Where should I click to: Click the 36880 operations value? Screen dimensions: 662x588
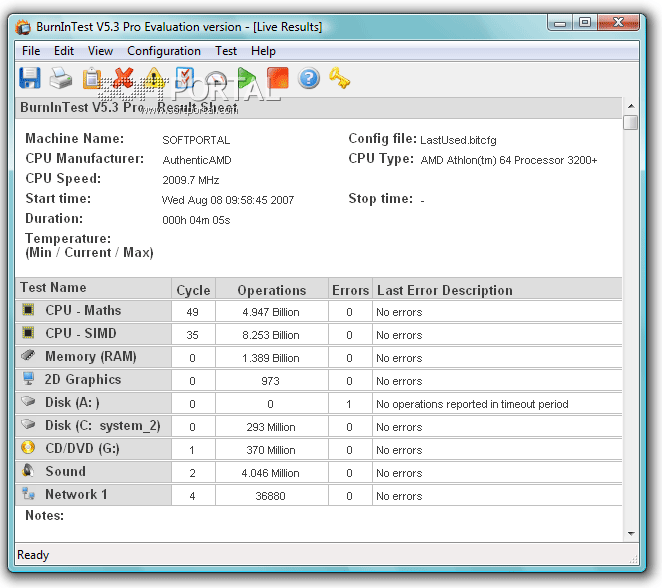coord(270,496)
